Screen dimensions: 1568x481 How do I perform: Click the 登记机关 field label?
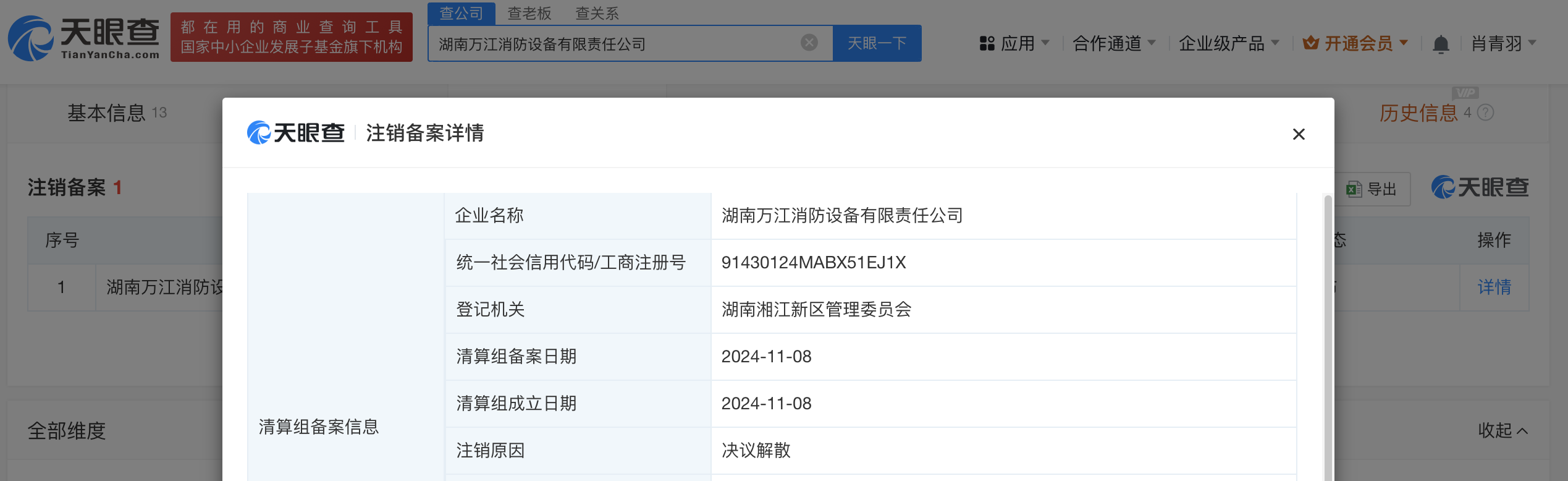[x=490, y=309]
